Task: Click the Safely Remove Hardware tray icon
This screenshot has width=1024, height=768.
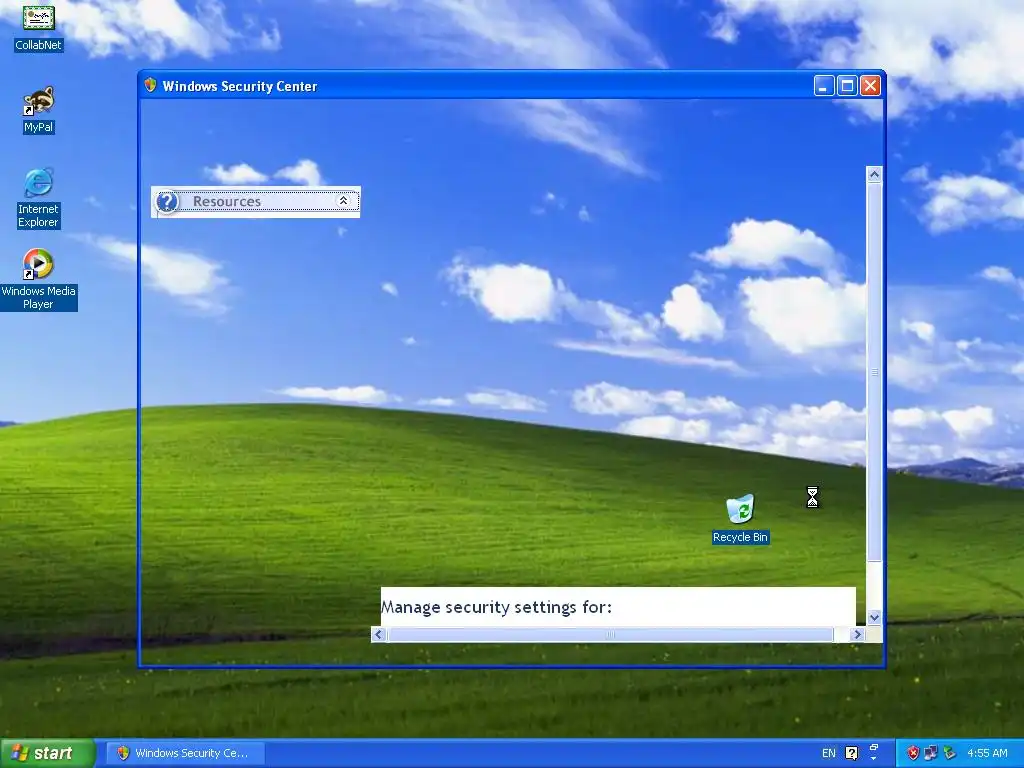Action: (x=950, y=753)
